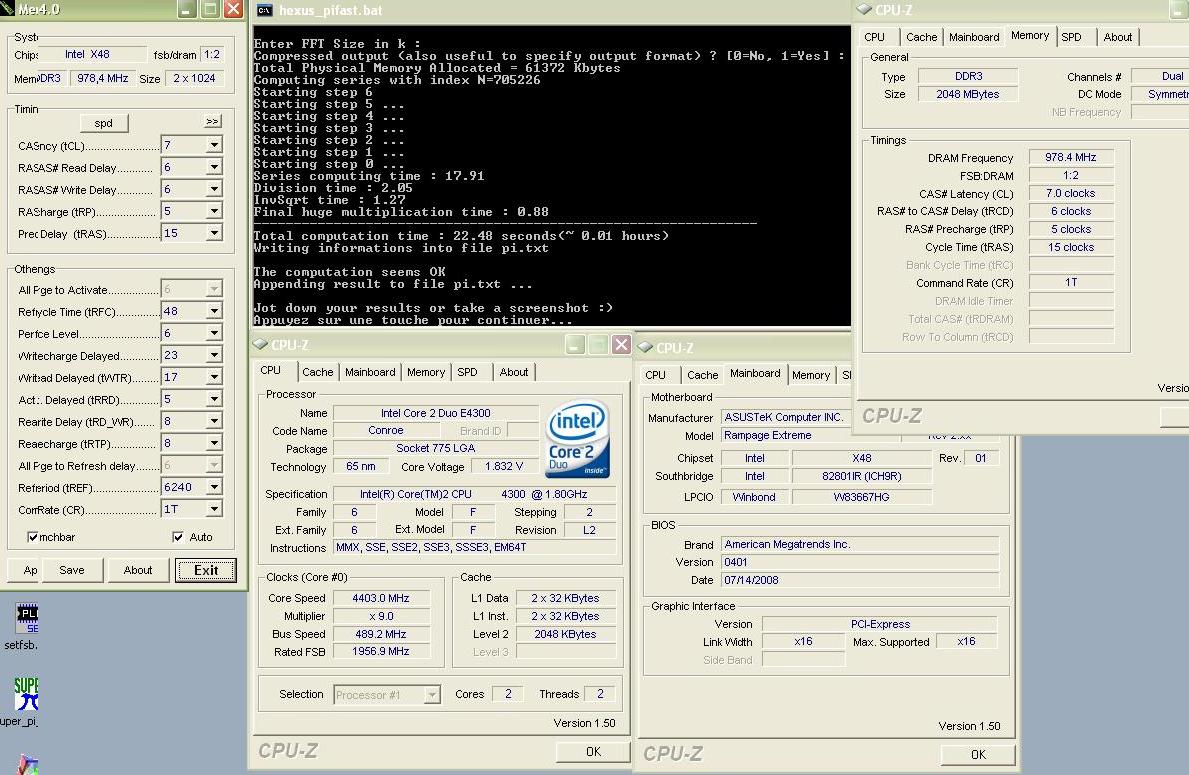Click CPU-Z title icon in Memory window
This screenshot has height=775, width=1189.
[x=864, y=9]
